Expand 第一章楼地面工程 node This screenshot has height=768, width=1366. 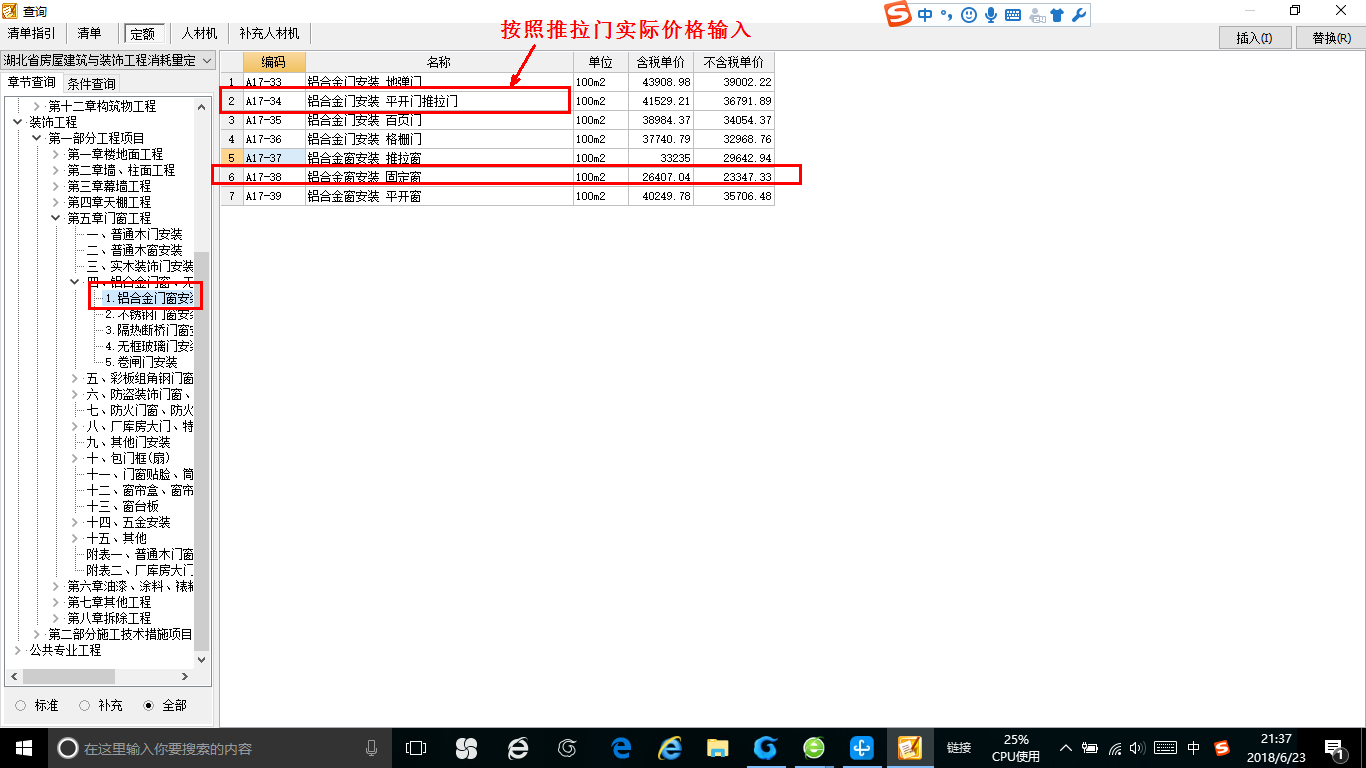56,154
